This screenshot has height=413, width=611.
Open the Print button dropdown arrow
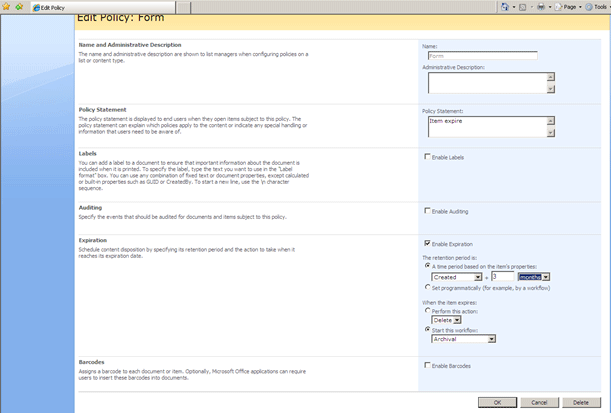click(550, 7)
